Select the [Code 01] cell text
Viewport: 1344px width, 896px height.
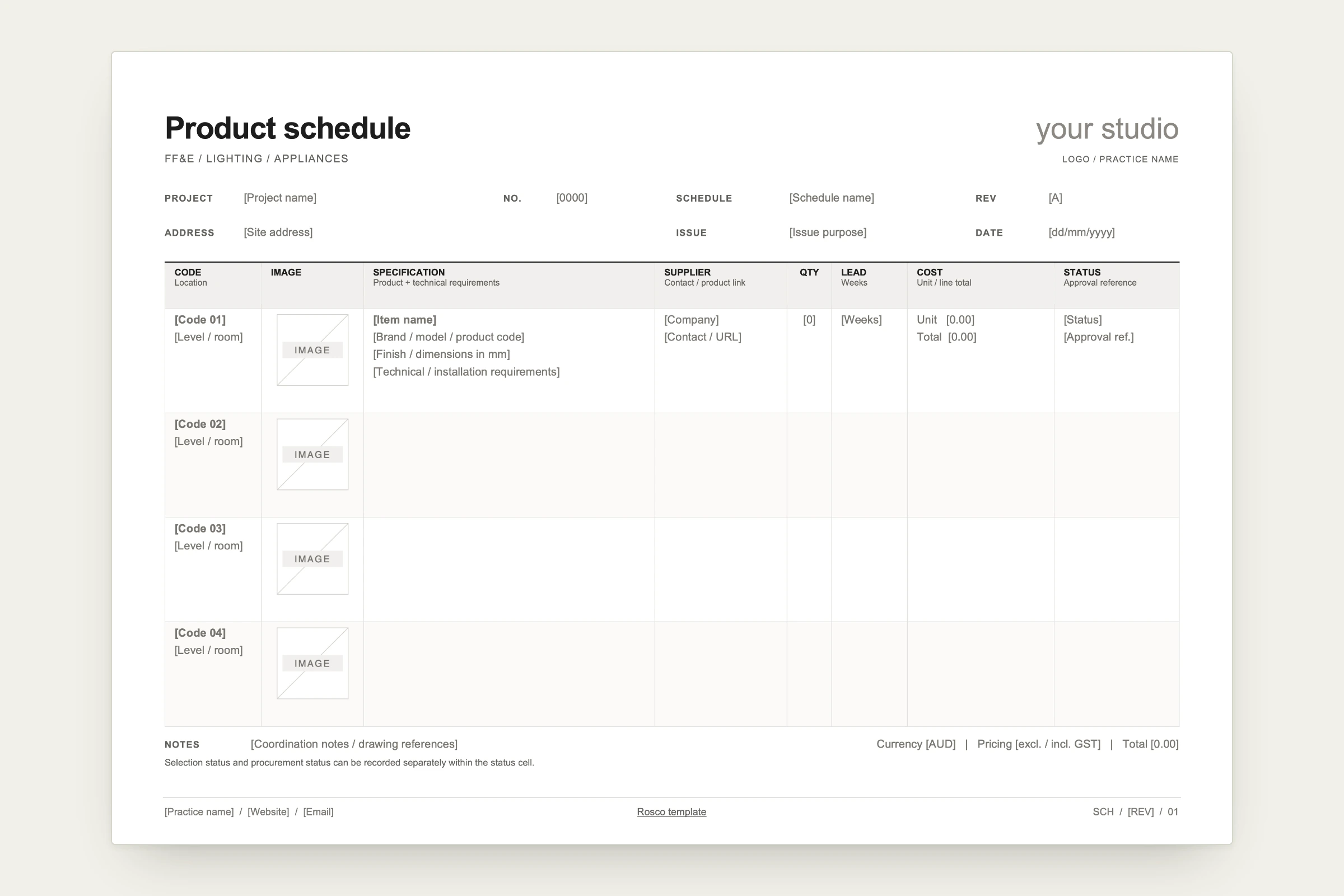tap(200, 319)
